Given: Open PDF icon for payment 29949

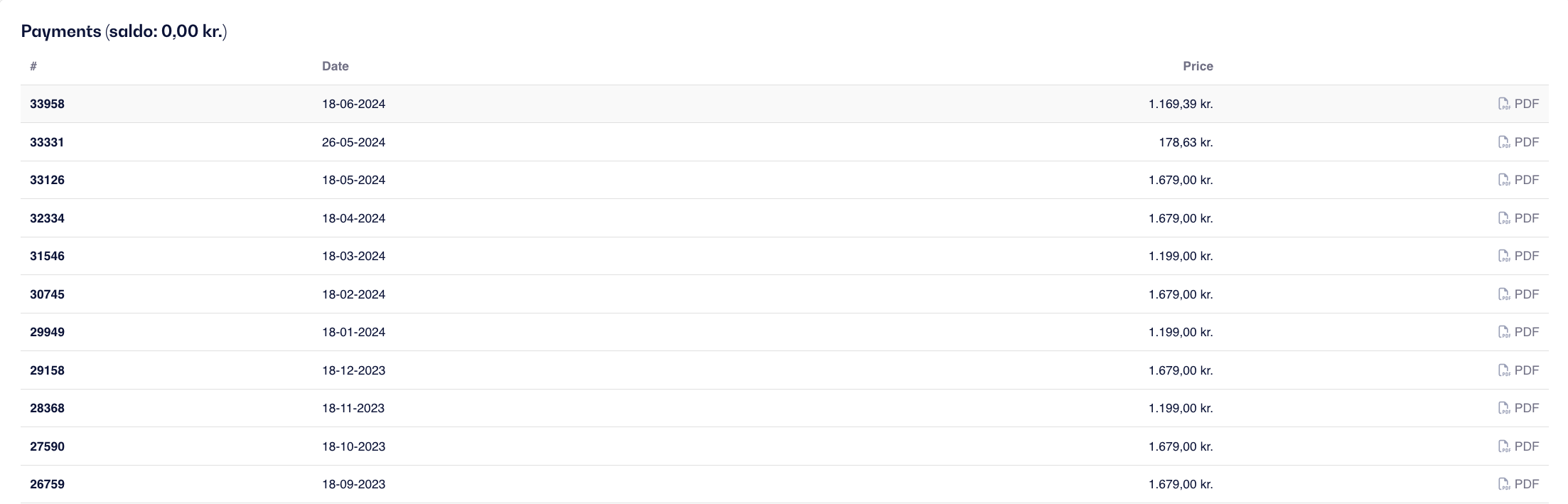Looking at the screenshot, I should click(1504, 332).
